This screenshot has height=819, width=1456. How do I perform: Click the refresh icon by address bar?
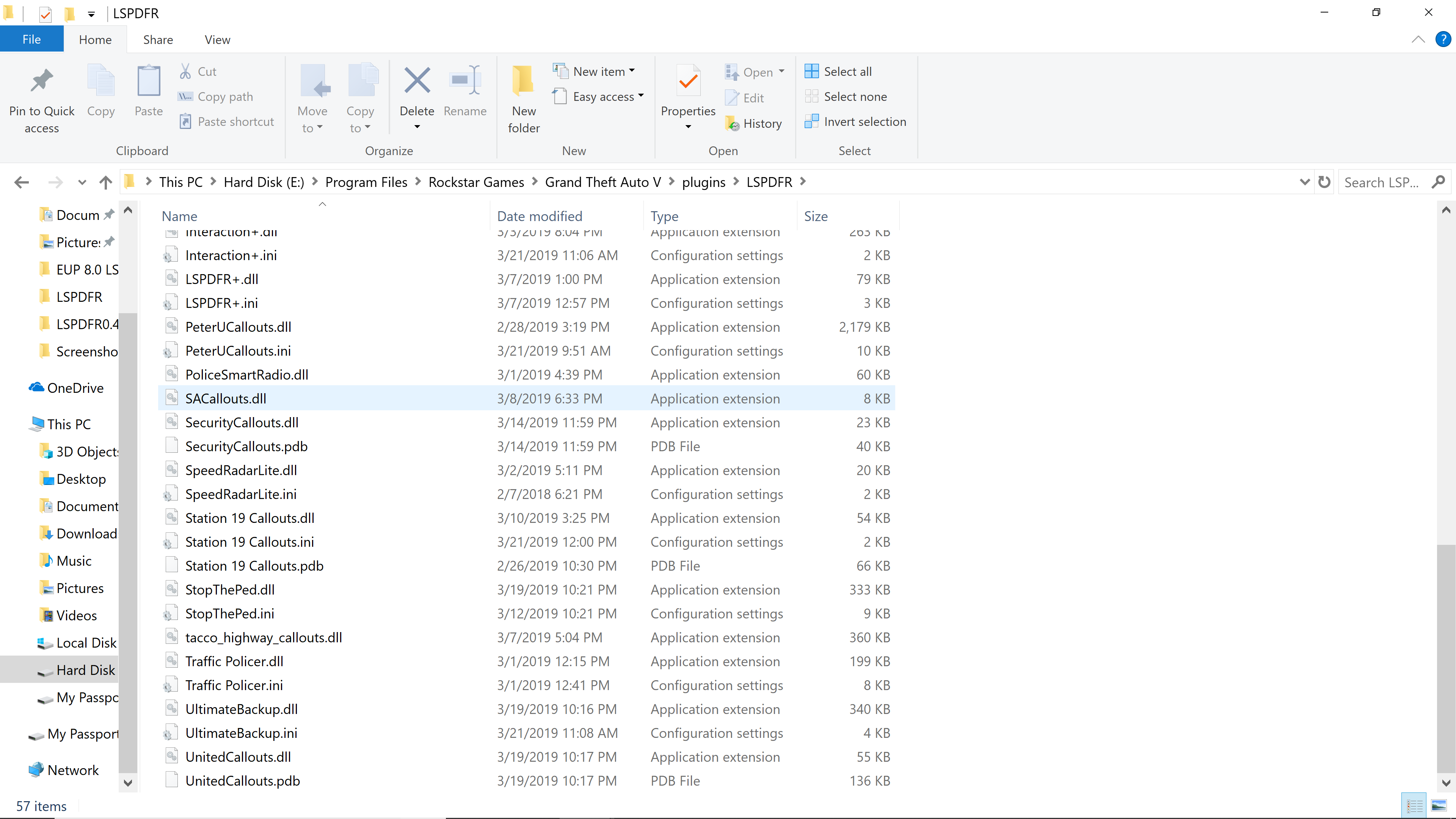(1324, 182)
